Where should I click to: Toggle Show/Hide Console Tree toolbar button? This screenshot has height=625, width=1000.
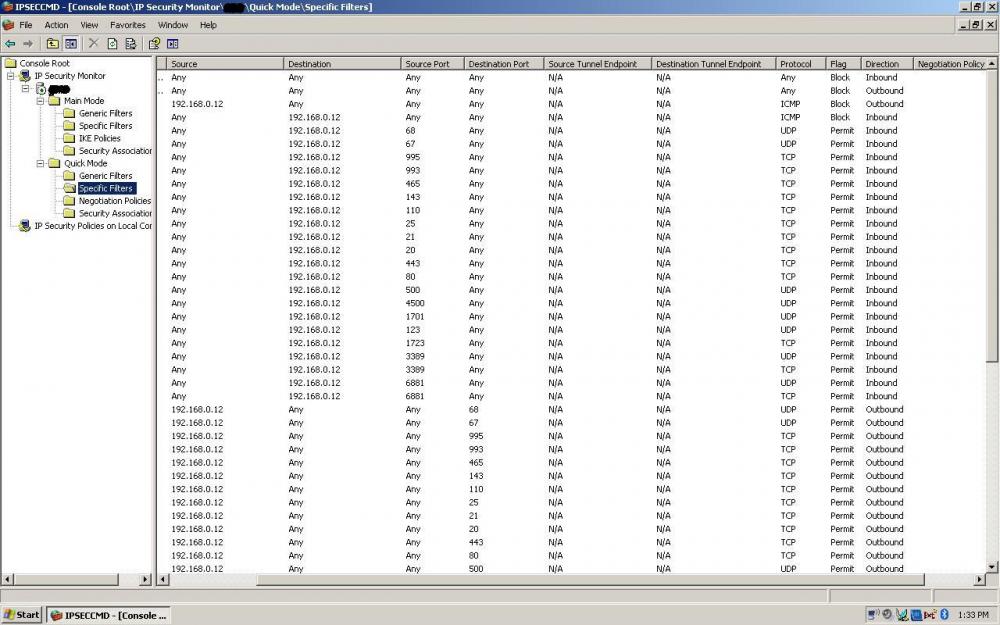pyautogui.click(x=71, y=44)
